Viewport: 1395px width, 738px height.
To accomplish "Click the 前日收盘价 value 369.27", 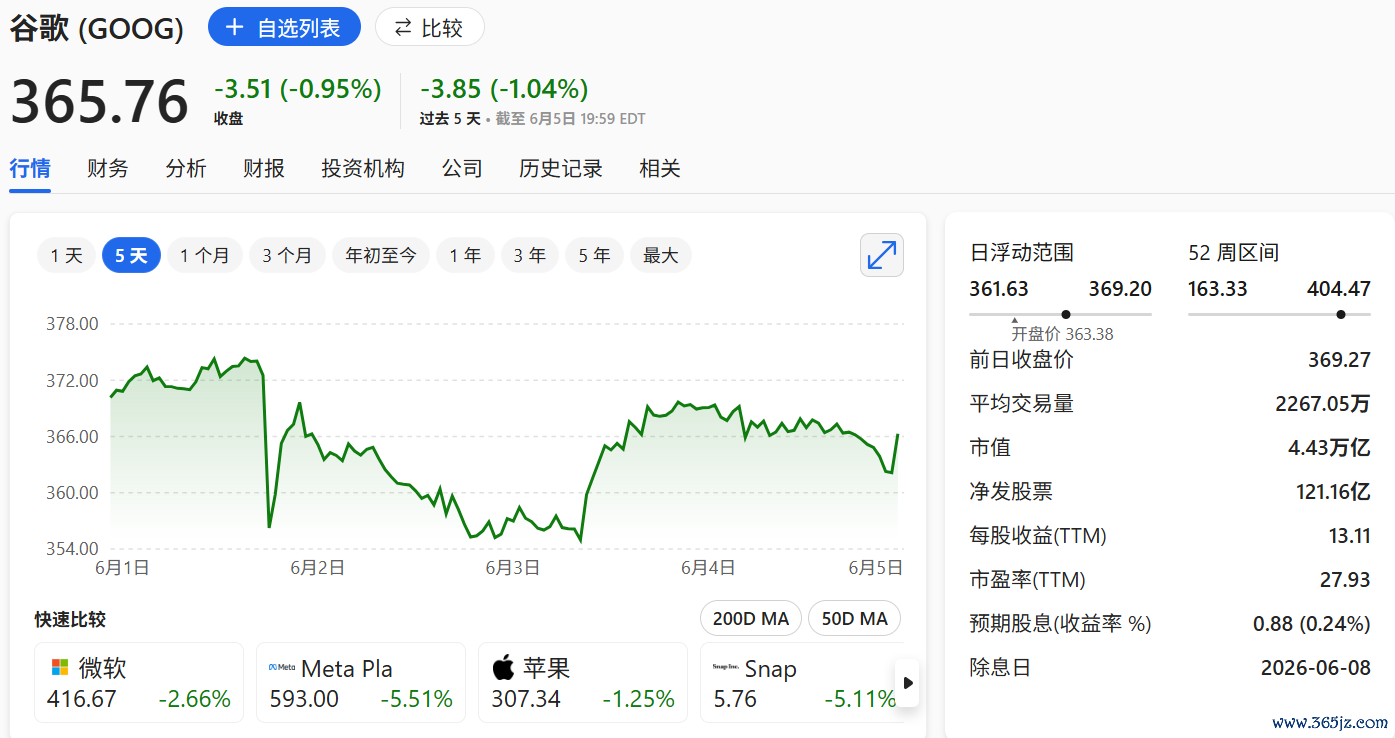I will pyautogui.click(x=1339, y=360).
